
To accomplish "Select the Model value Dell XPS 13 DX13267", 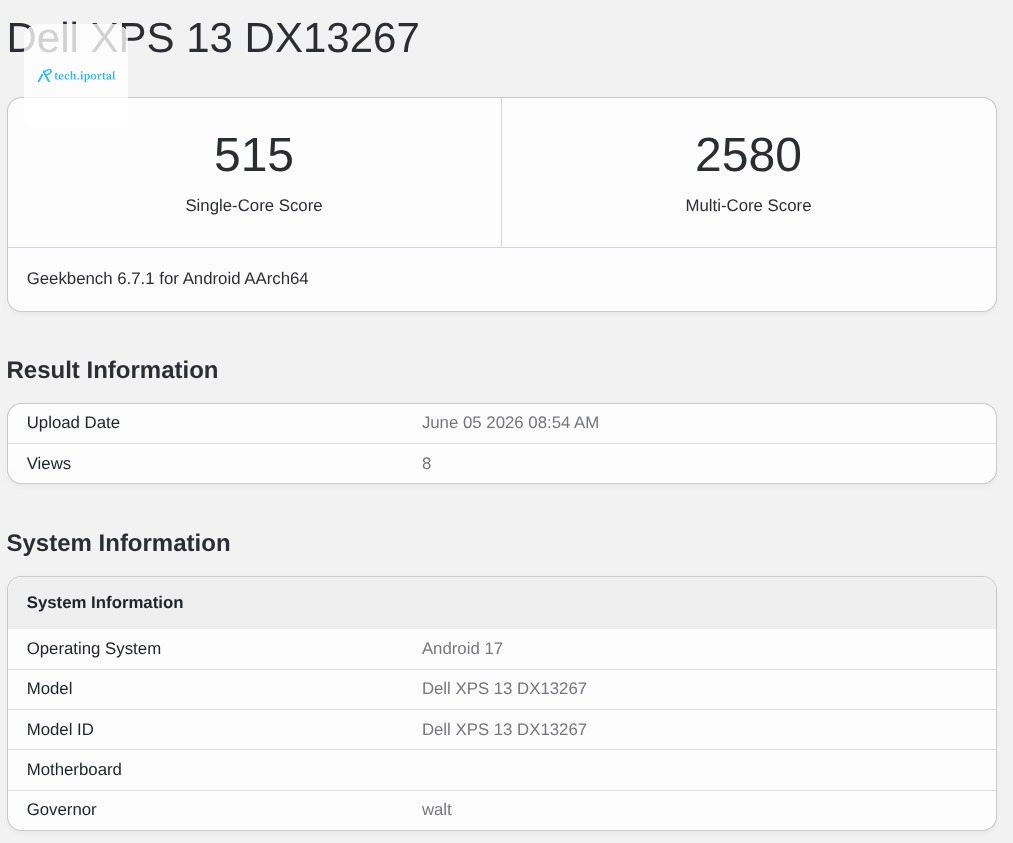I will [504, 689].
